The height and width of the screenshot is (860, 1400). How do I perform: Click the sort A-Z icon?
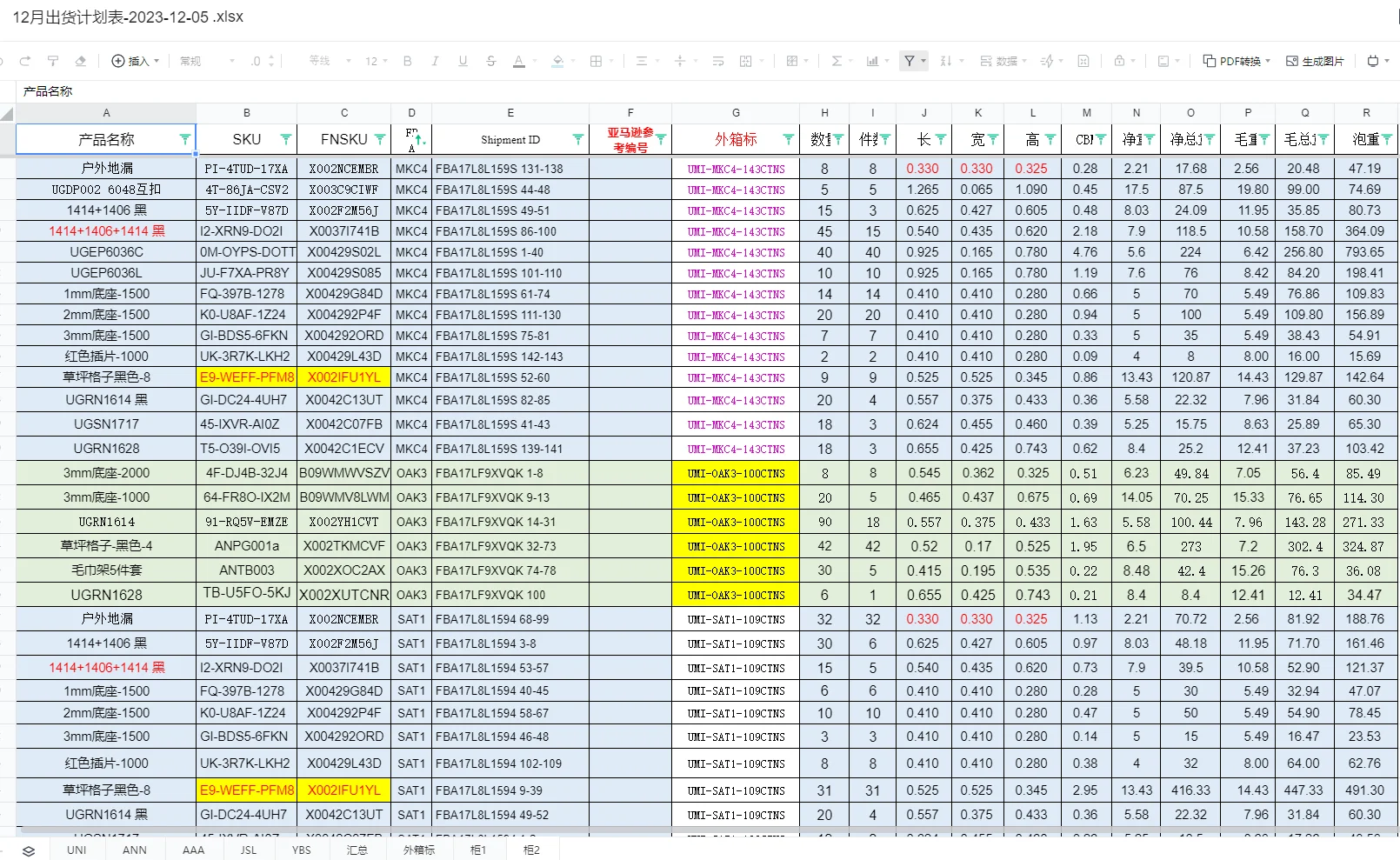[x=946, y=61]
